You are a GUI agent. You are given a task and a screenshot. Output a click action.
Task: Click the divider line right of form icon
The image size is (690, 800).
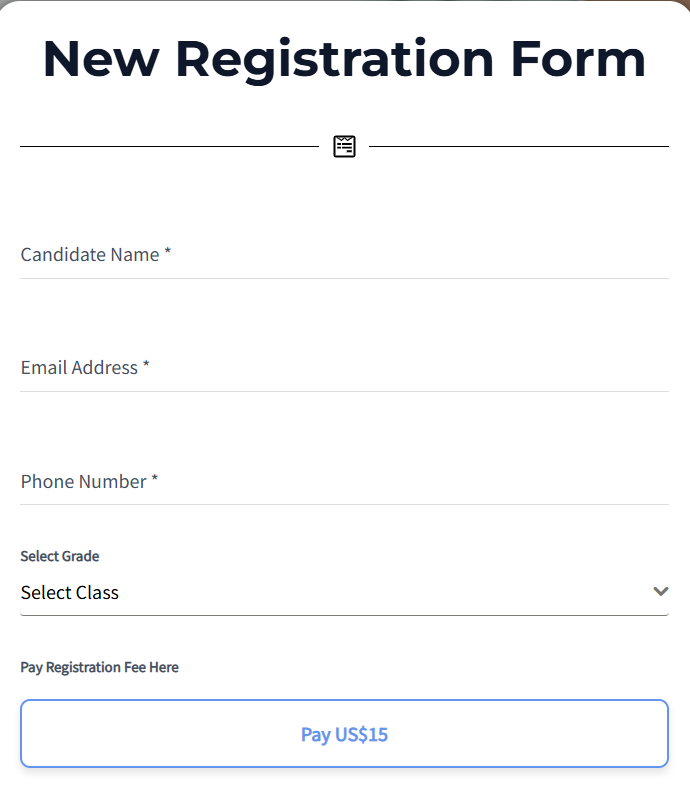[x=518, y=147]
